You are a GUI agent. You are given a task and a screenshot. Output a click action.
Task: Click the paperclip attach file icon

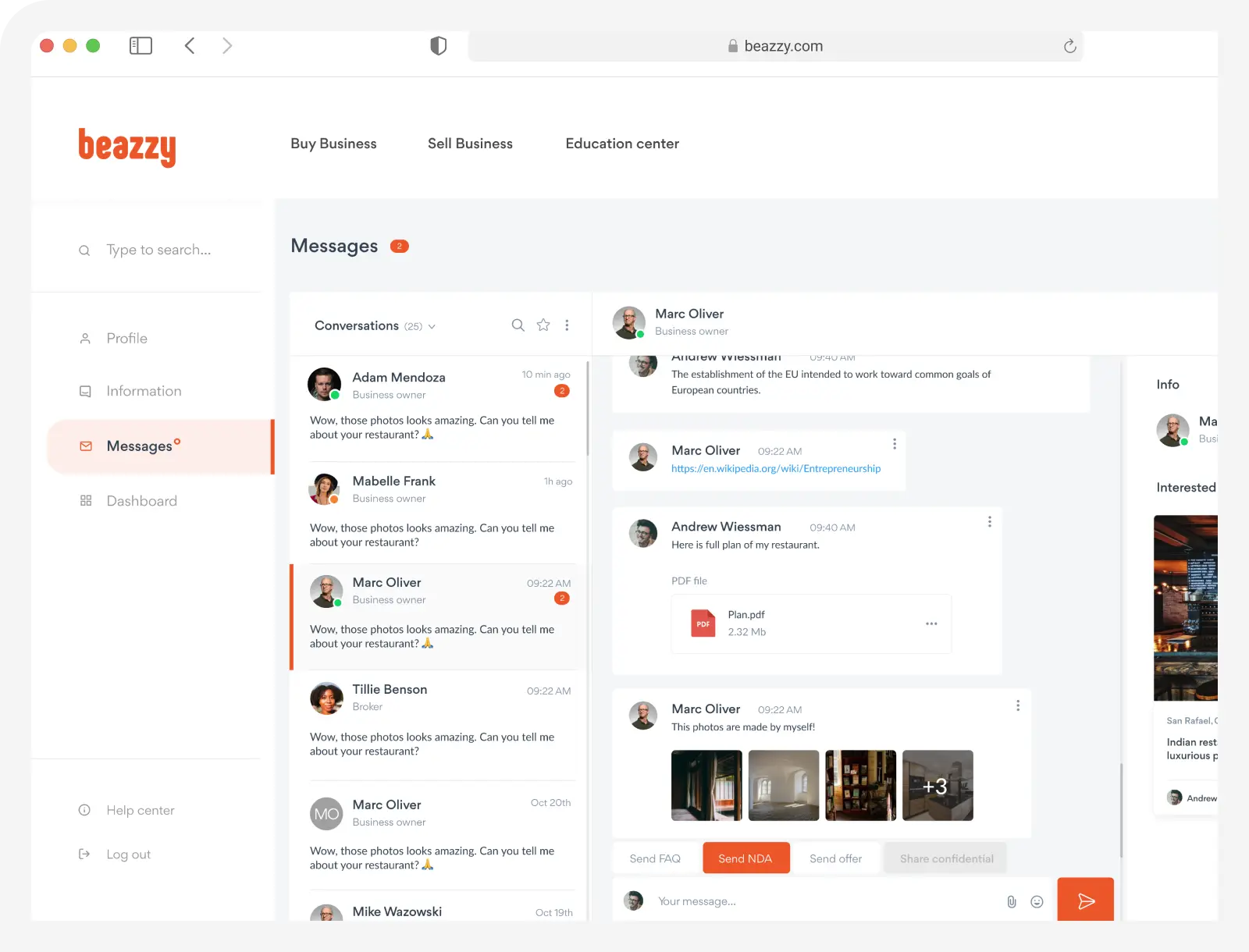(x=1011, y=902)
